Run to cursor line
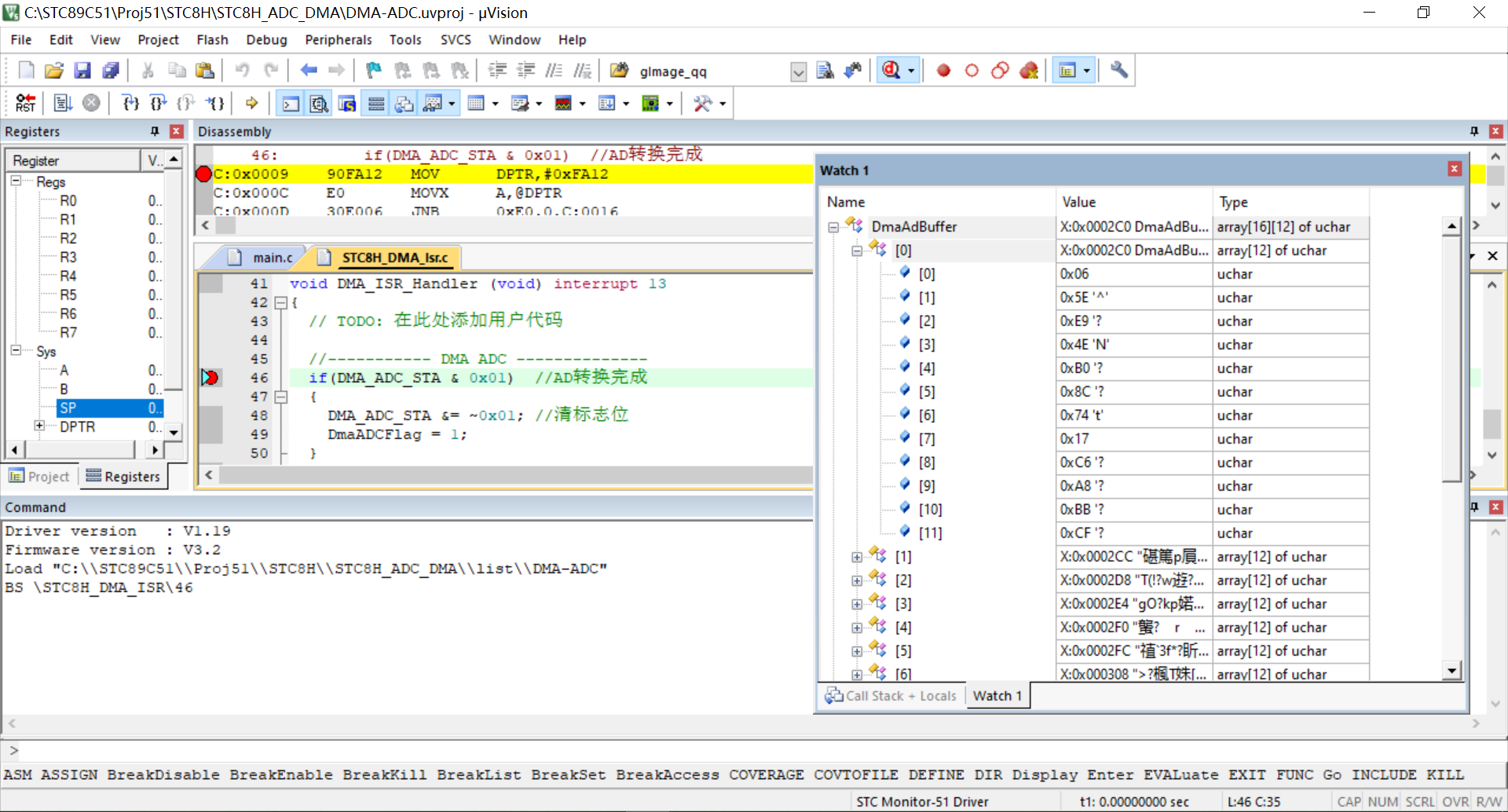The width and height of the screenshot is (1508, 812). [214, 103]
